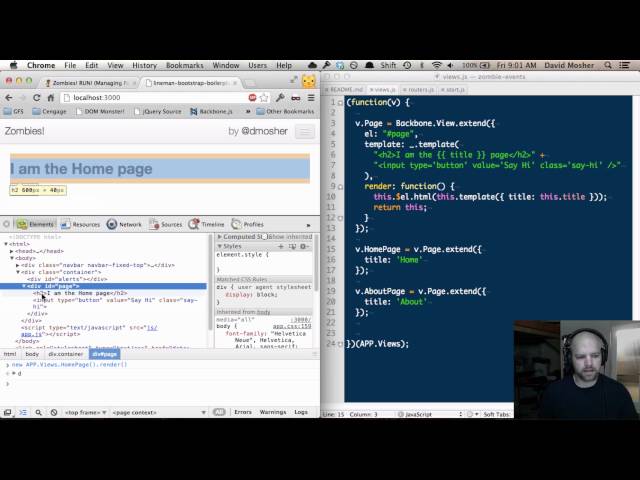This screenshot has width=640, height=480.
Task: Open the Elements panel in DevTools
Action: (35, 224)
